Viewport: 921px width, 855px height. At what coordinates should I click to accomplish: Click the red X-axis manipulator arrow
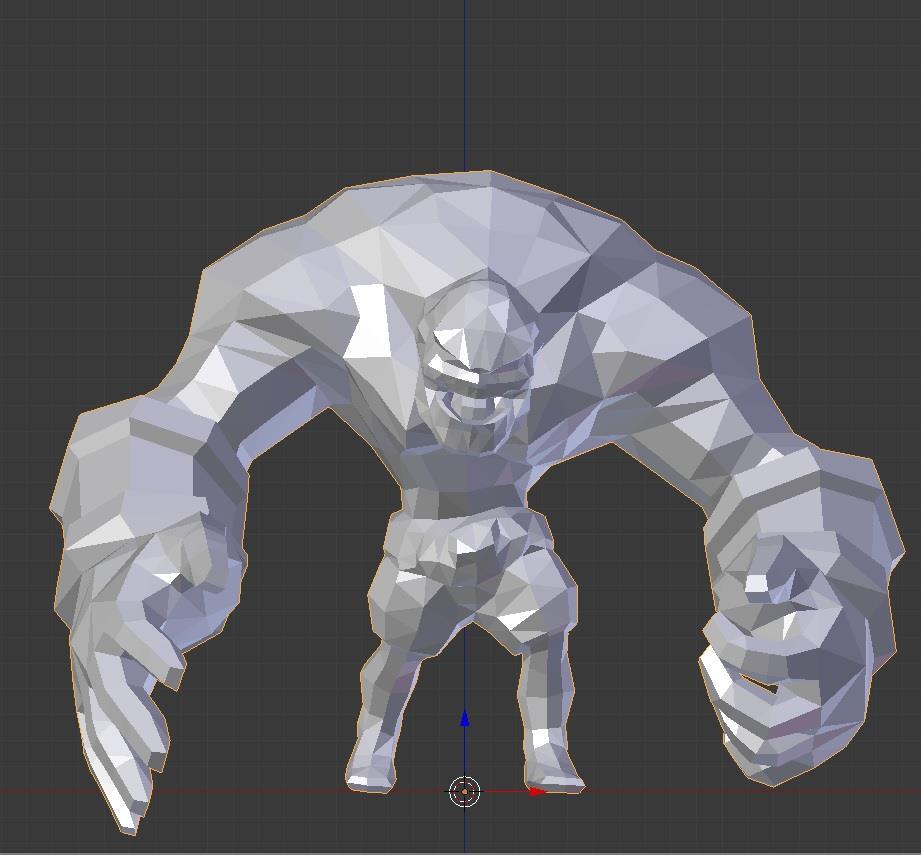[537, 792]
